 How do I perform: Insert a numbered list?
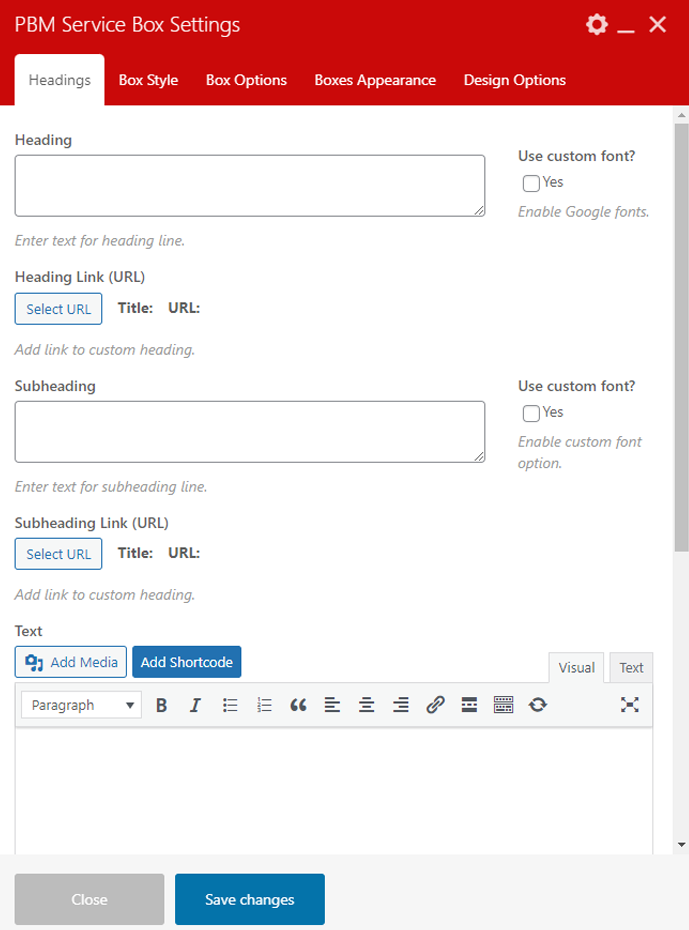tap(264, 705)
